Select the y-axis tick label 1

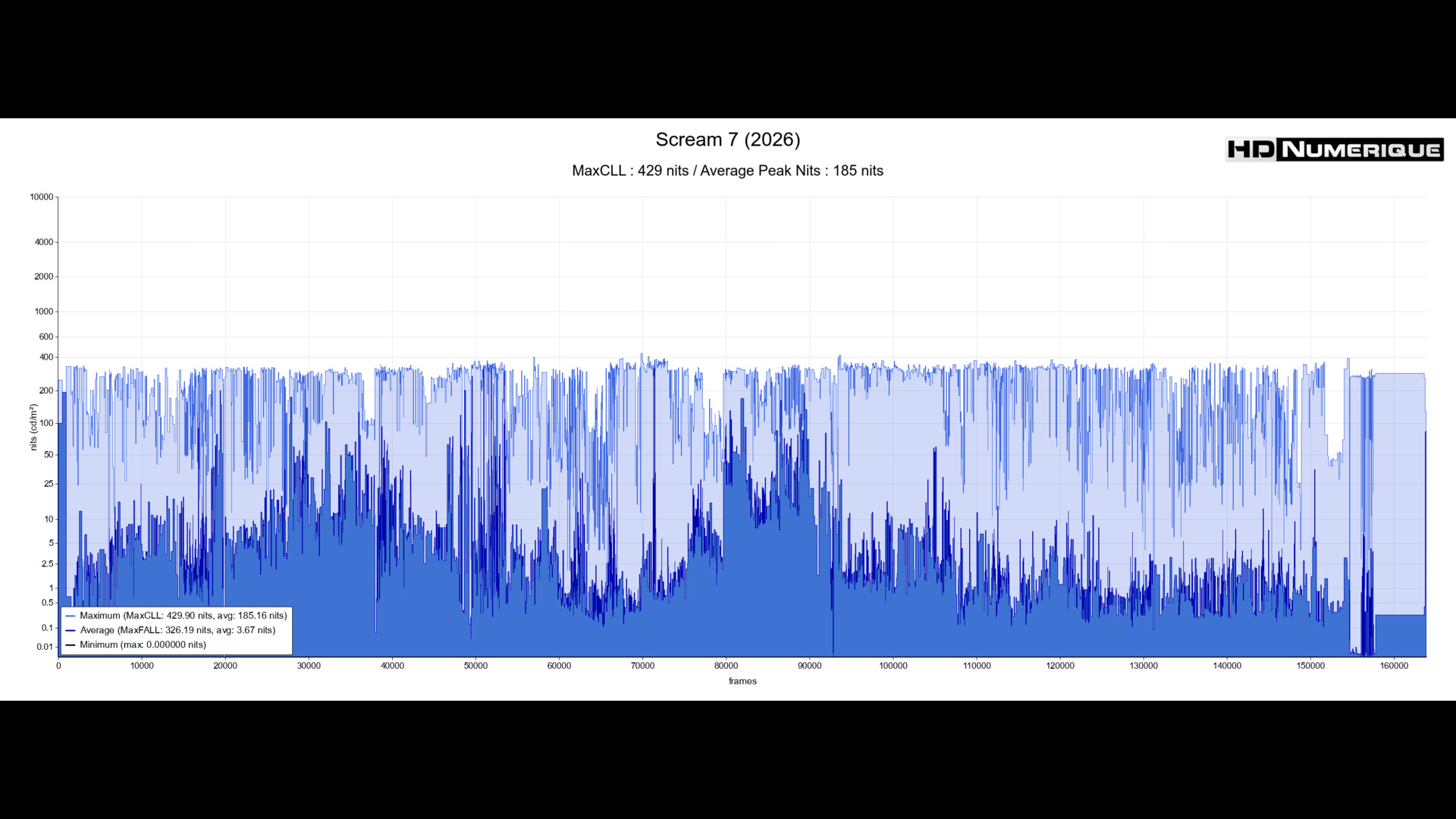[52, 588]
